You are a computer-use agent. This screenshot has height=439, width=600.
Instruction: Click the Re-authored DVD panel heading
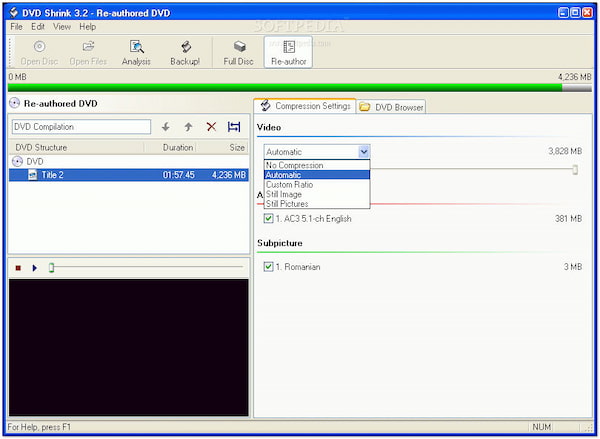click(60, 103)
